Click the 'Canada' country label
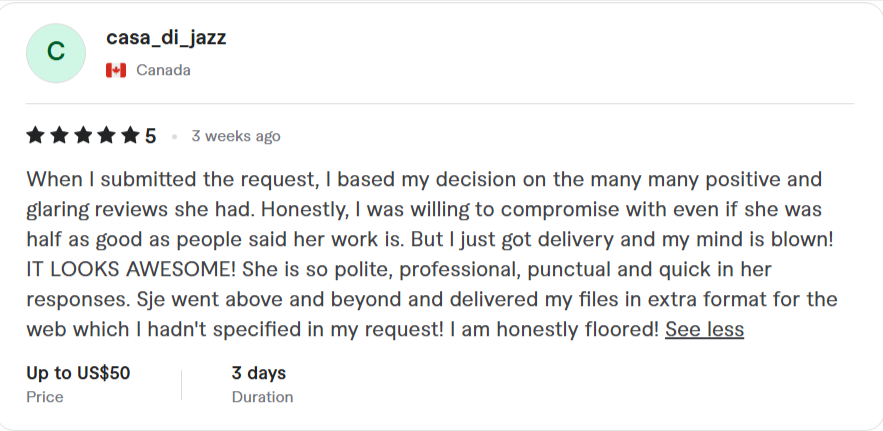883x431 pixels. [x=163, y=70]
